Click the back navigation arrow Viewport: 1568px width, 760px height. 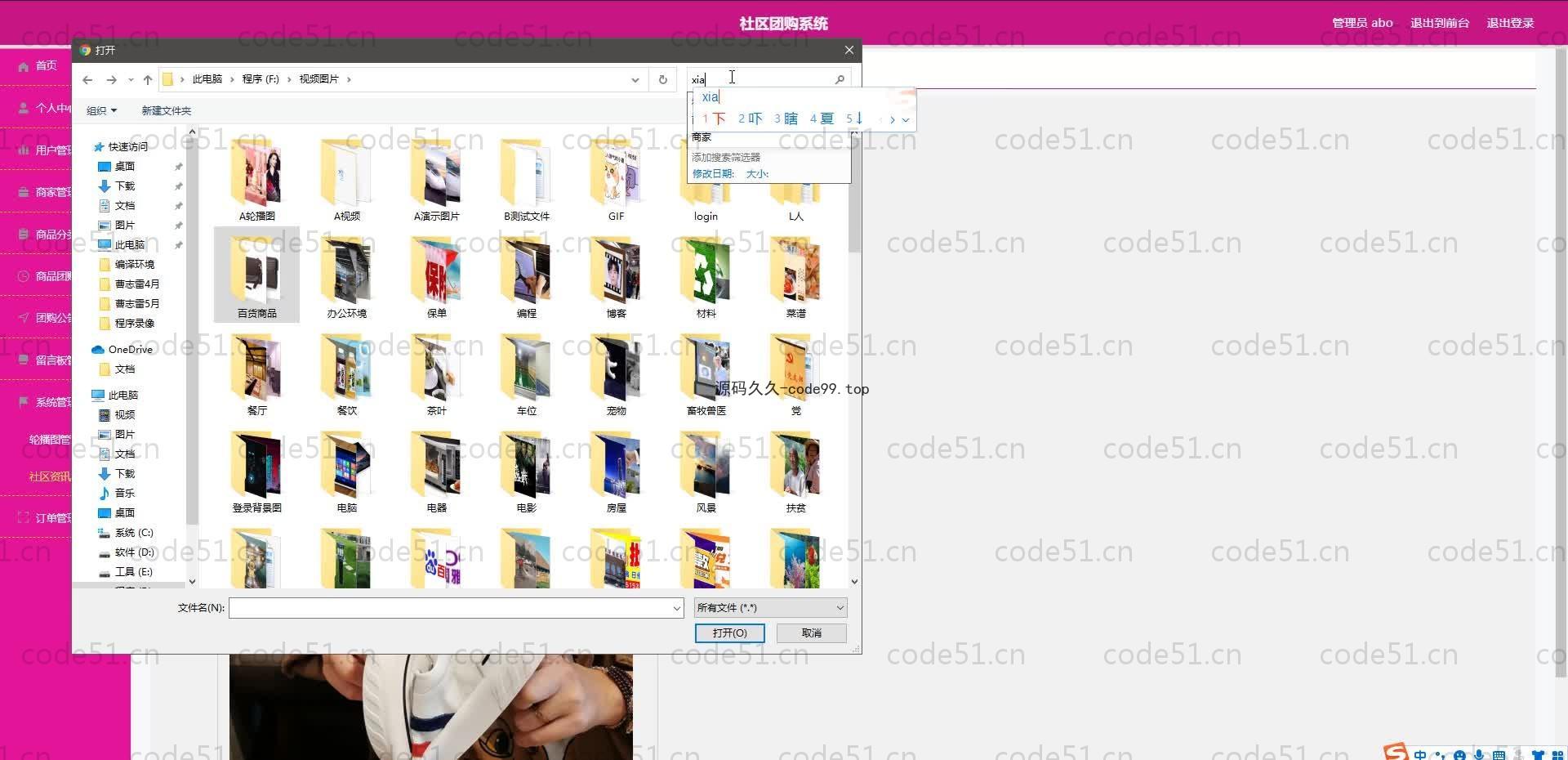[x=87, y=79]
